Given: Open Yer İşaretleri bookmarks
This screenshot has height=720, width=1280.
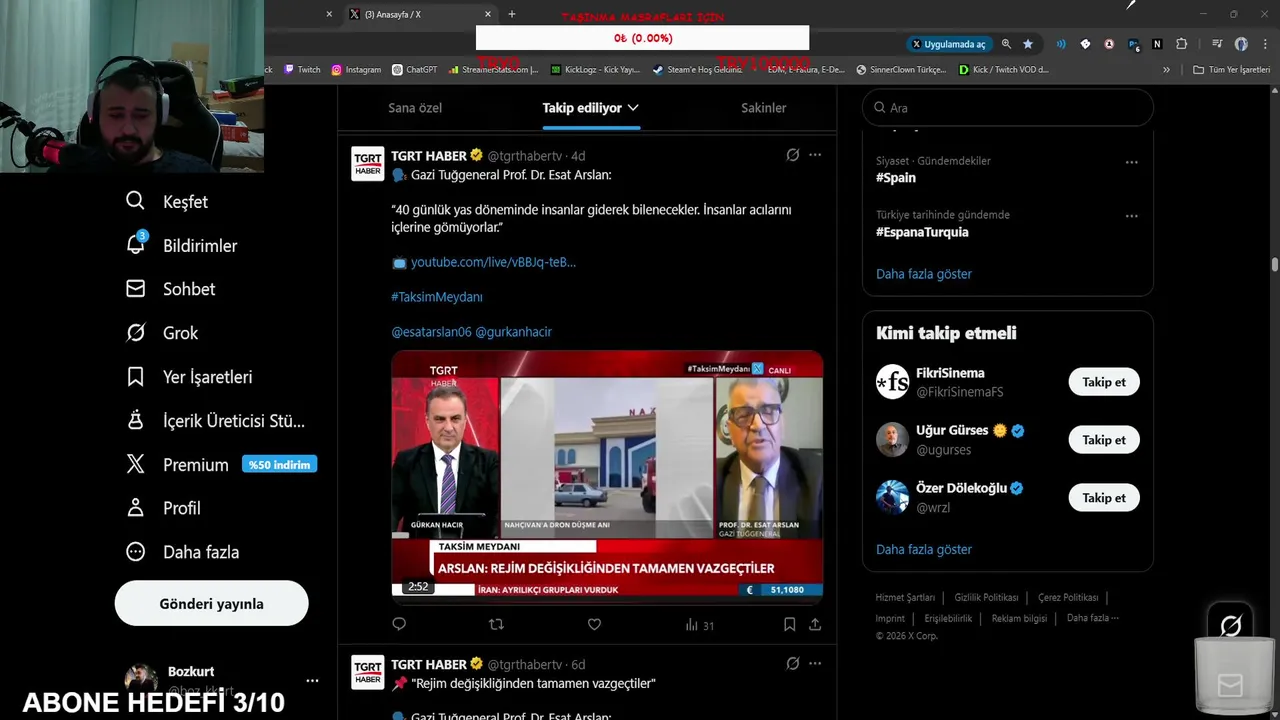Looking at the screenshot, I should click(x=189, y=377).
